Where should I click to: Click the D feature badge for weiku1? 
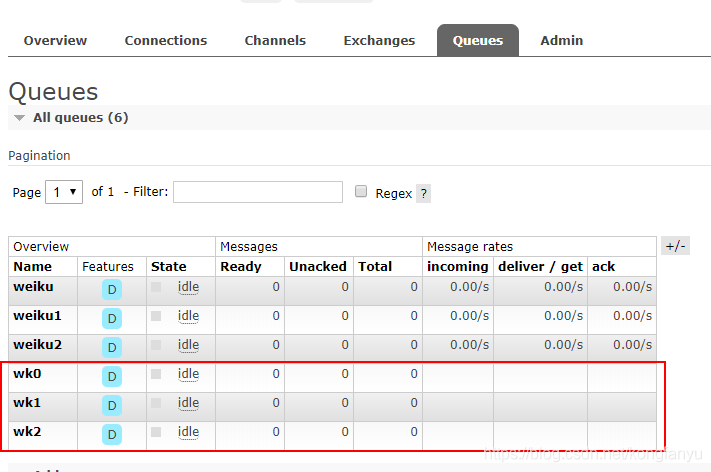[112, 318]
